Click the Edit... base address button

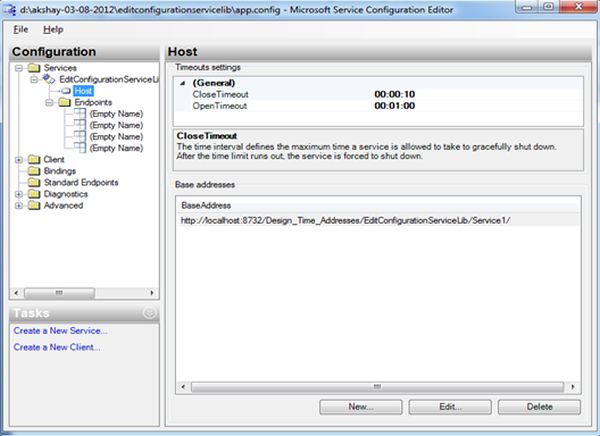coord(450,407)
